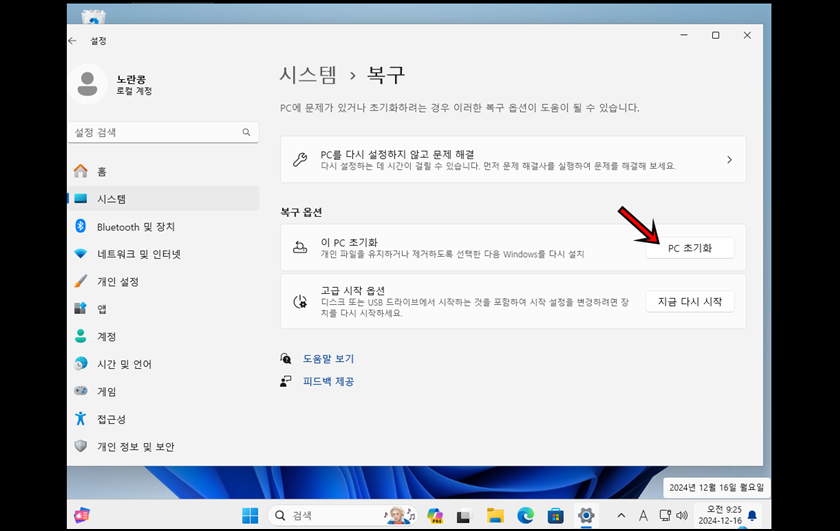This screenshot has height=531, width=840.
Task: Expand PC를 다시 설정하지 않고 문제 해결 chevron
Action: point(729,160)
